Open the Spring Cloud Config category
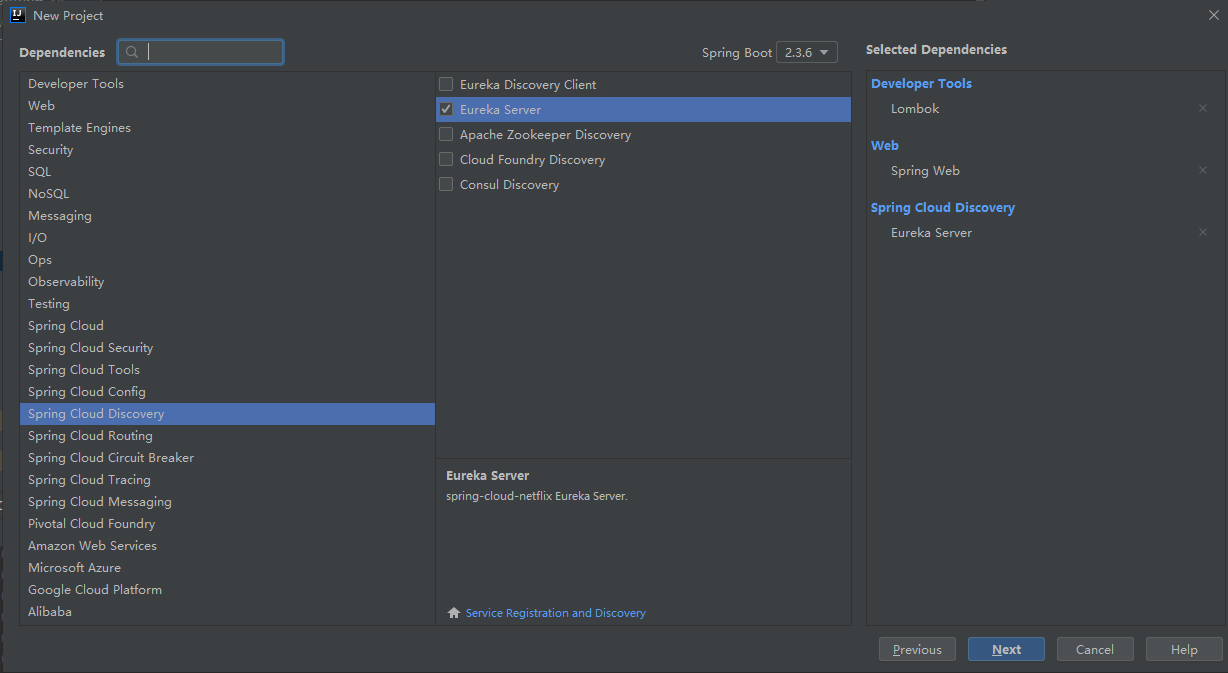 pos(87,392)
